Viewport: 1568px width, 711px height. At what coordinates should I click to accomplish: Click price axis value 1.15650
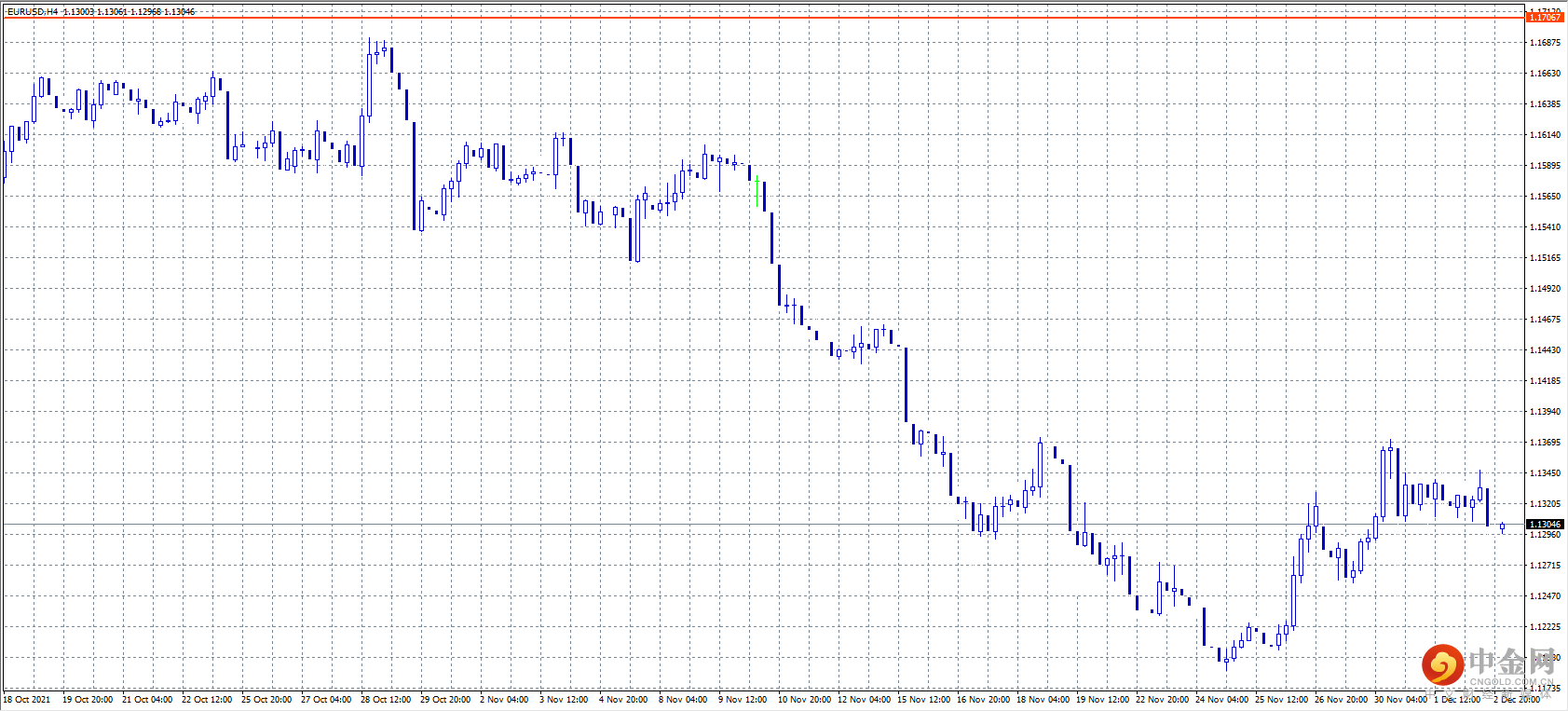(1546, 197)
